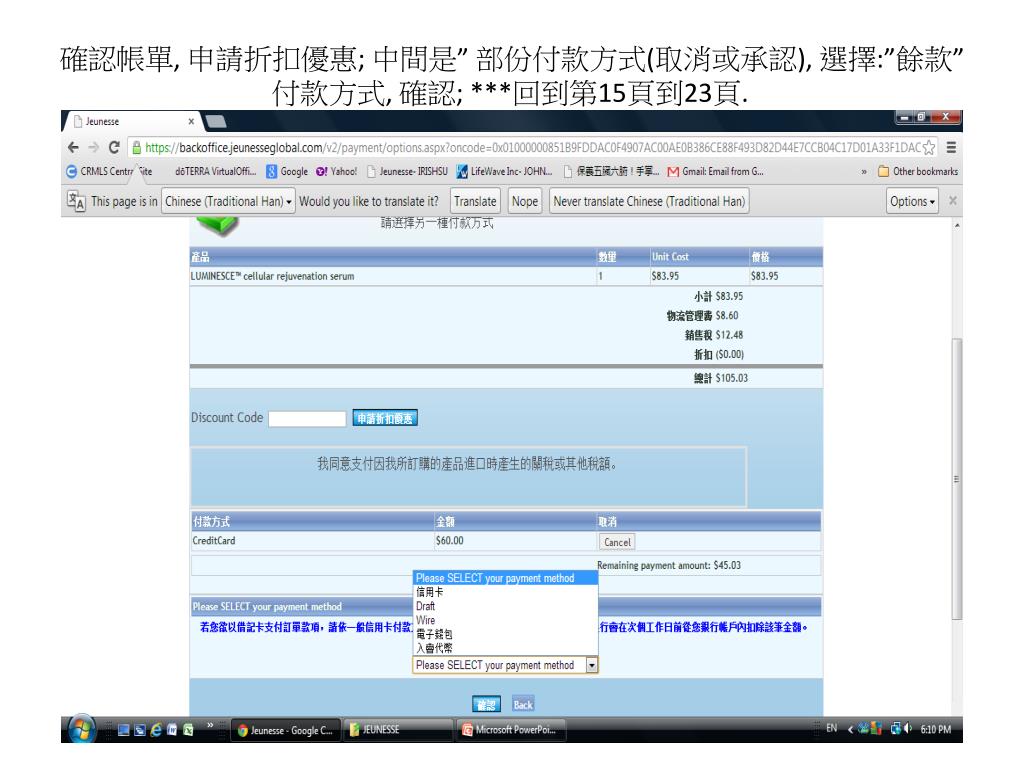This screenshot has width=1024, height=768.
Task: Open CRMLS Centre Site bookmark
Action: [109, 171]
